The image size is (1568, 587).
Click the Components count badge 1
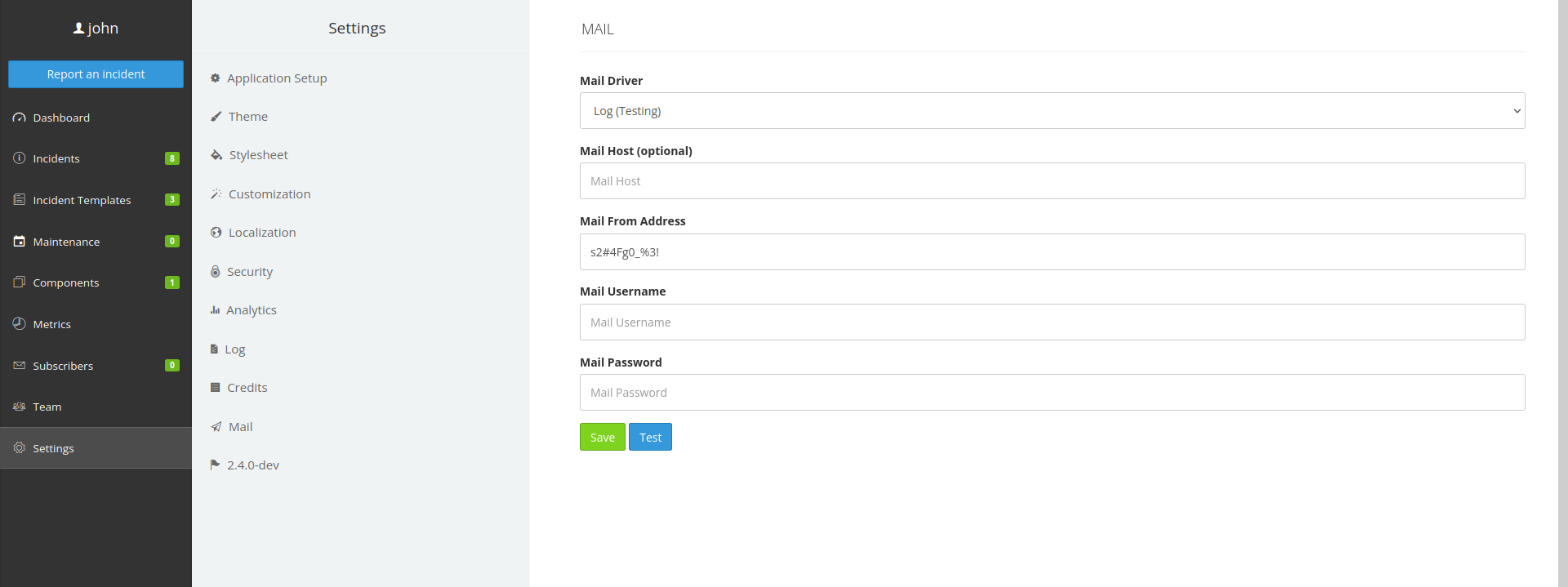click(172, 282)
